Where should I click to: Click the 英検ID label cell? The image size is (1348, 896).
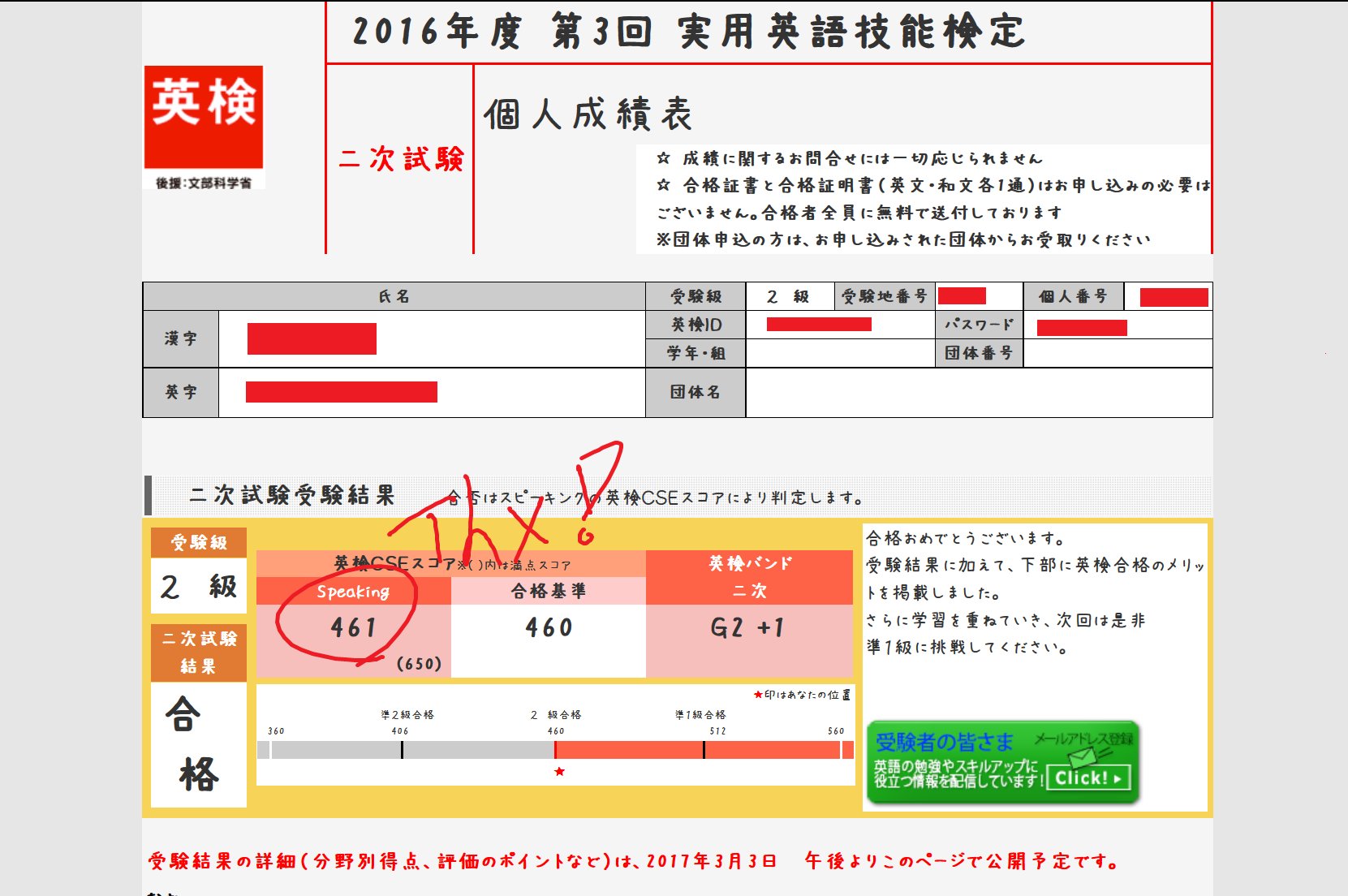tap(696, 325)
